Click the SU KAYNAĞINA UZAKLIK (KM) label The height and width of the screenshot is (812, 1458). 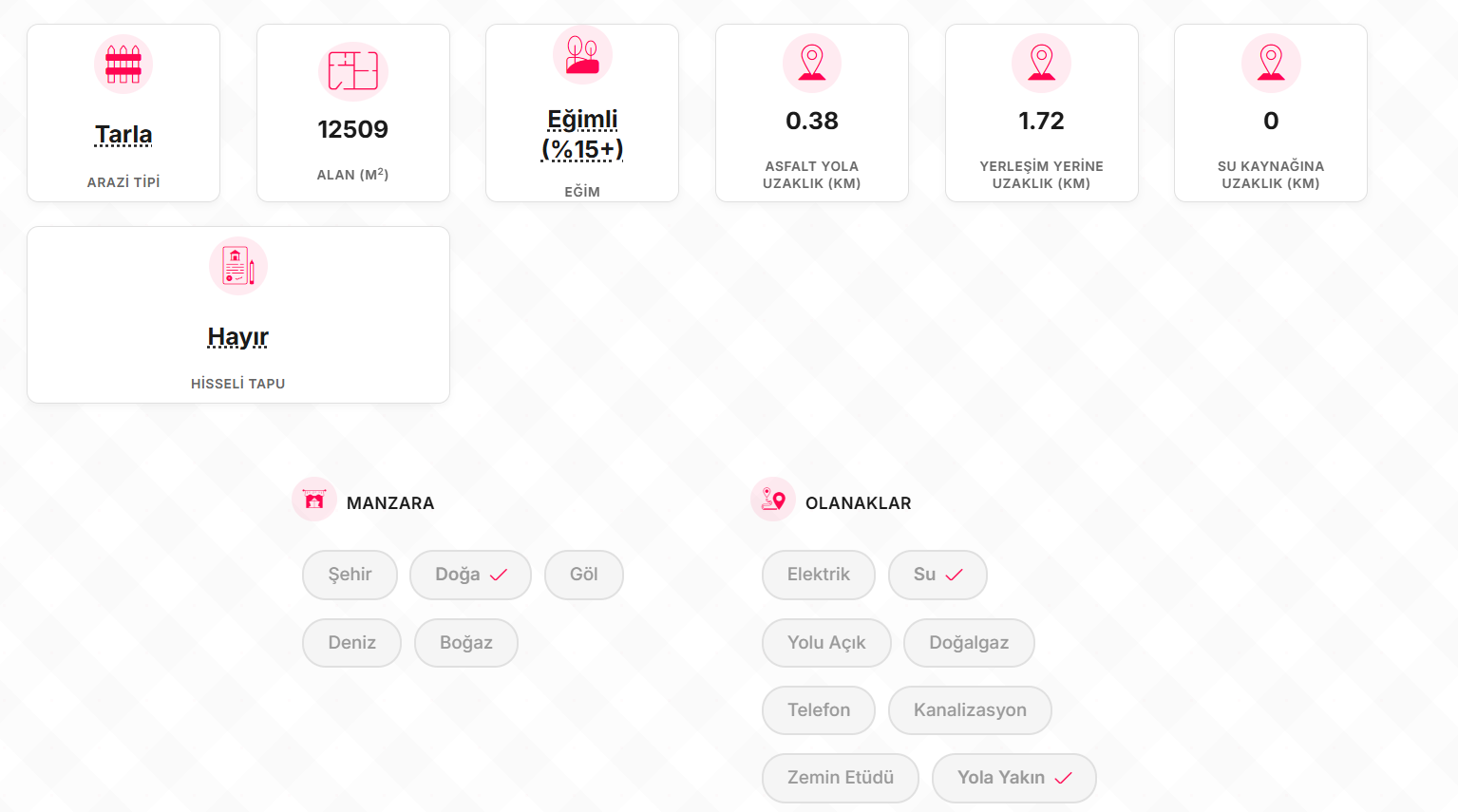click(1271, 175)
